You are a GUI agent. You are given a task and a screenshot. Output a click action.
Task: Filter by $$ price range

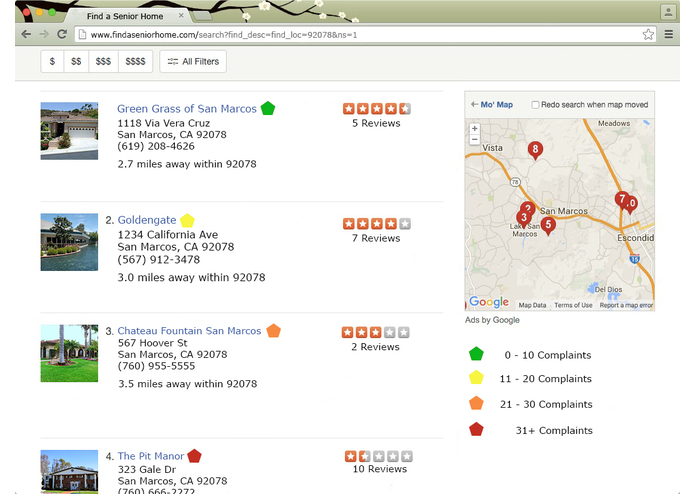76,61
